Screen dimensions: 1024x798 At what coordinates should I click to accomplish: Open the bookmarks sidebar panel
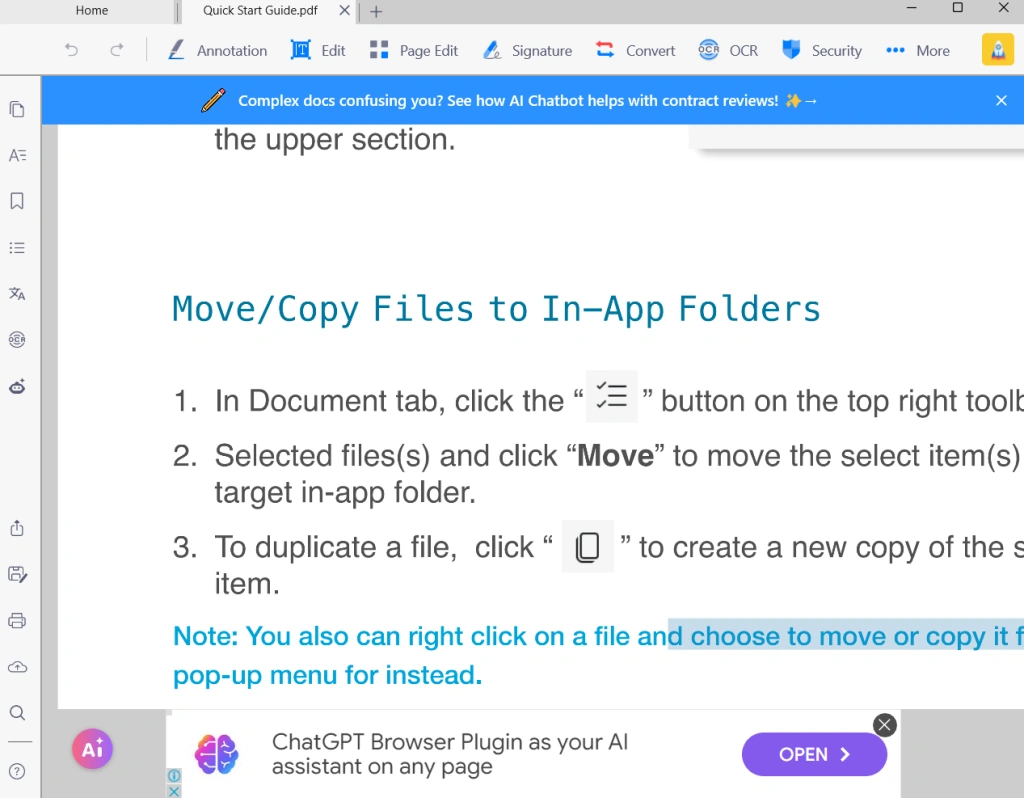pyautogui.click(x=17, y=201)
